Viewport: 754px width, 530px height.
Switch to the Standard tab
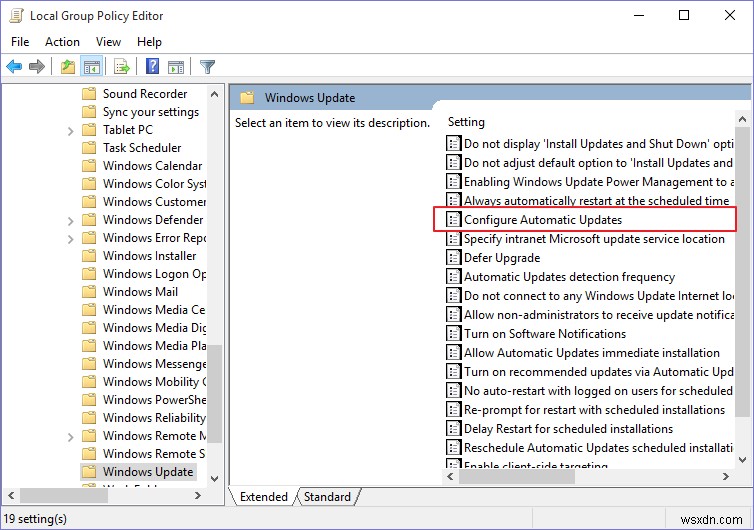[x=327, y=497]
